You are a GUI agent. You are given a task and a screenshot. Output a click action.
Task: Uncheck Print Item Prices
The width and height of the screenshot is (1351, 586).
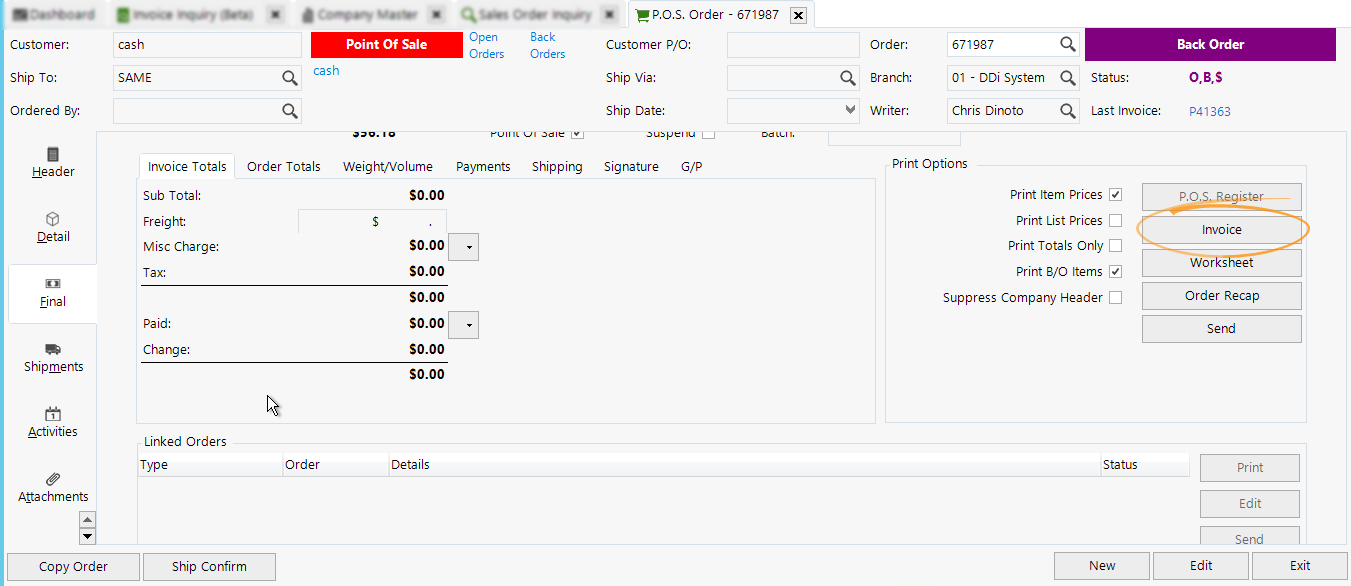click(x=1115, y=194)
